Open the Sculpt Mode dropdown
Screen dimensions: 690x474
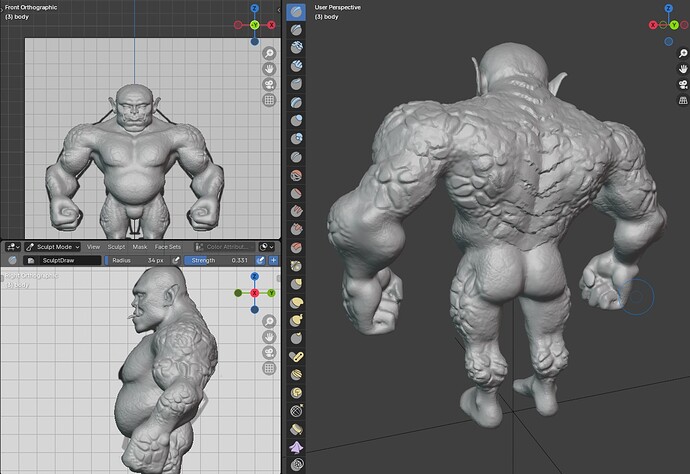[52, 247]
